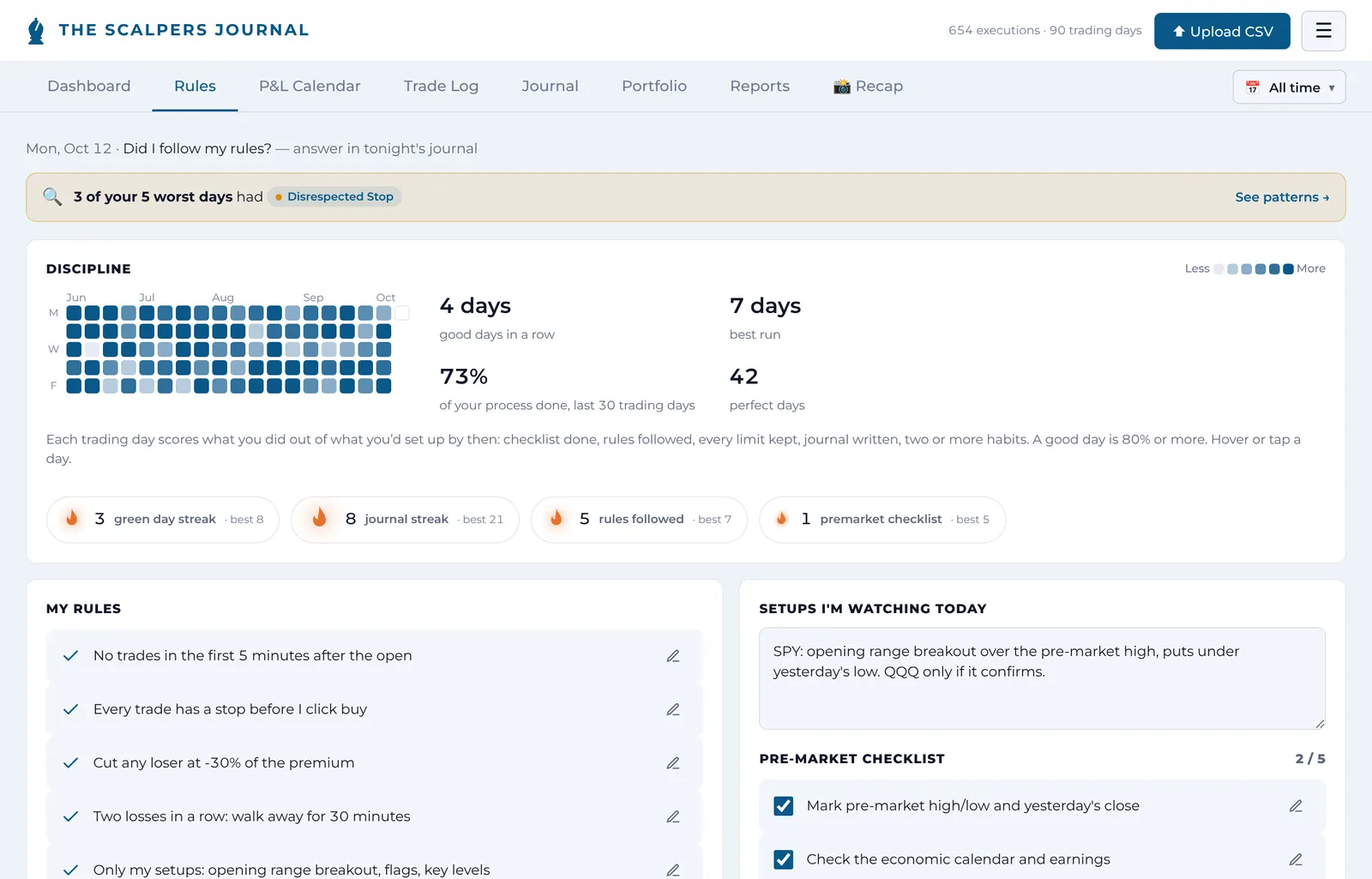Screen dimensions: 1372x879
Task: Edit the 'Mark pre-market high/low' checklist item
Action: coord(1296,806)
